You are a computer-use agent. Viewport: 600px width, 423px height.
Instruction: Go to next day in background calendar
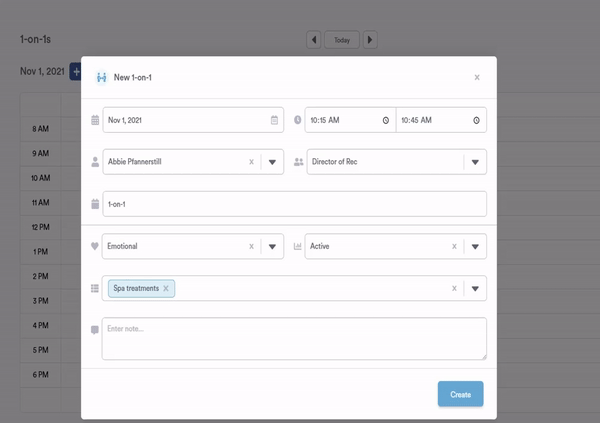pyautogui.click(x=370, y=40)
